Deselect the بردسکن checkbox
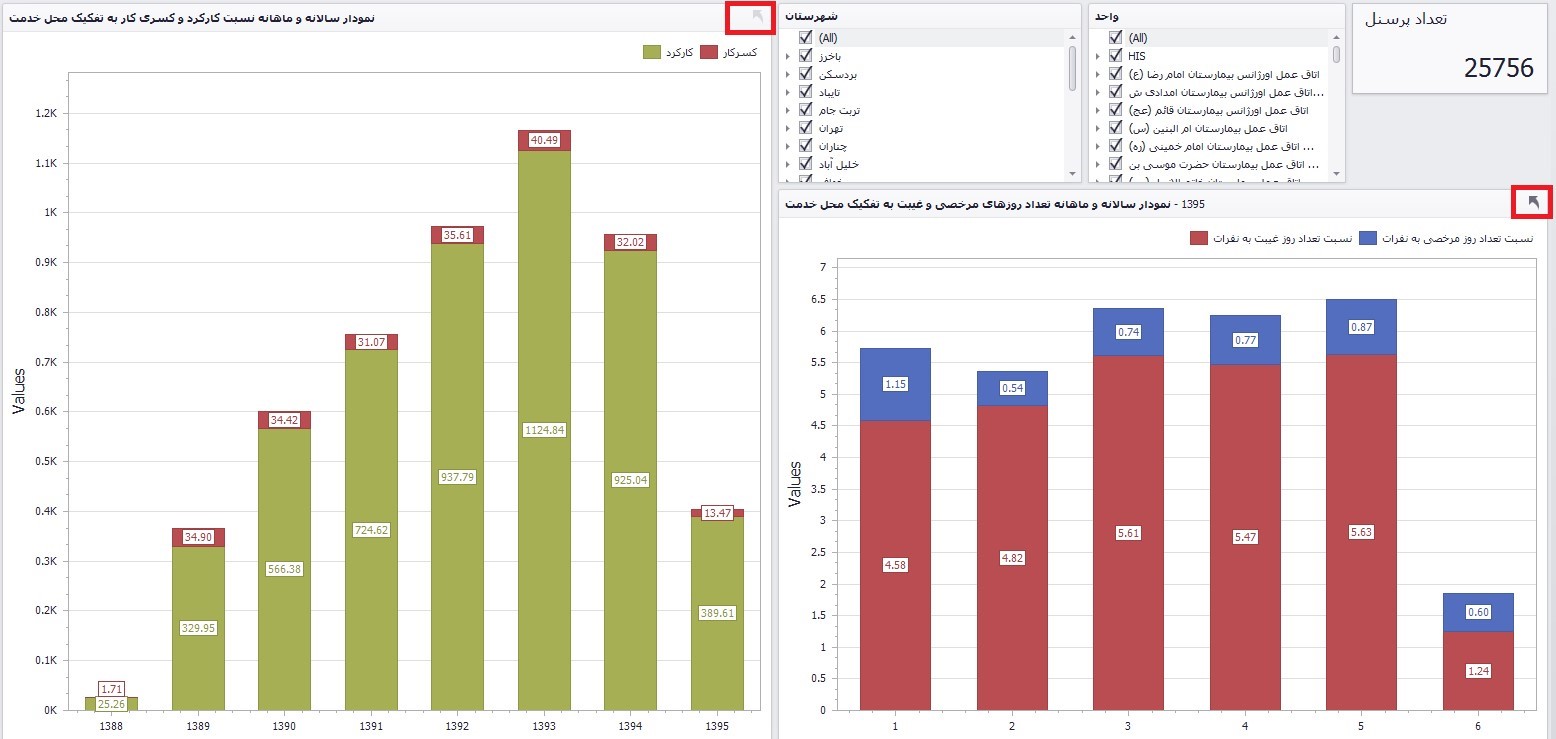The width and height of the screenshot is (1556, 739). pos(805,74)
